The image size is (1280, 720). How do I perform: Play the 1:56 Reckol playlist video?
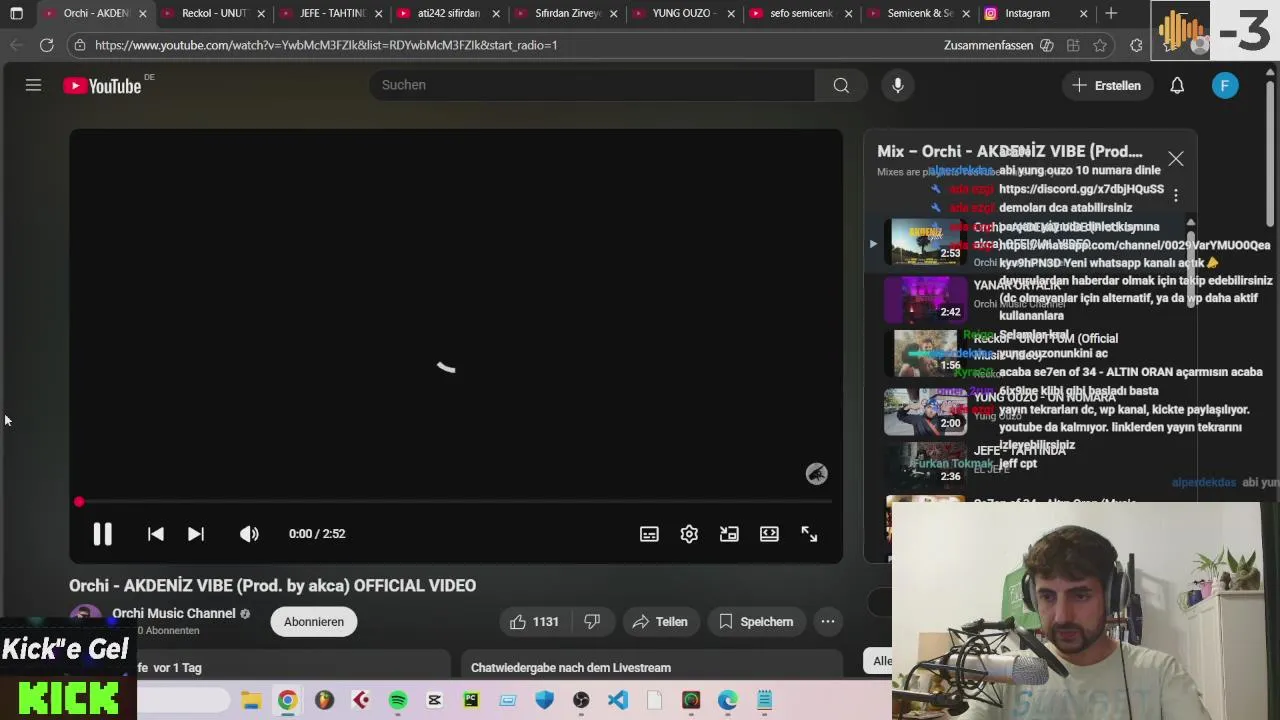926,353
